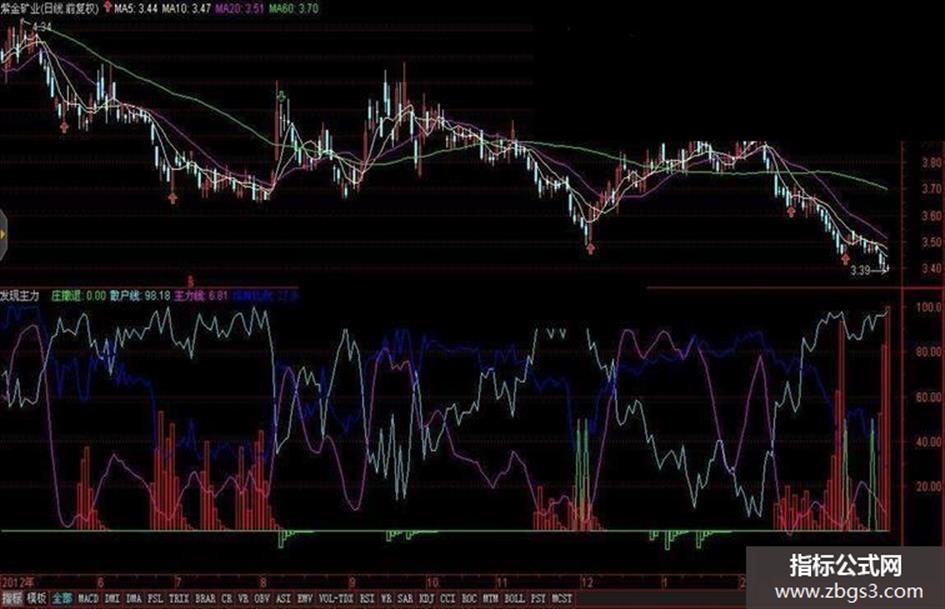The image size is (945, 609).
Task: Switch indicator to VR
Action: tap(243, 599)
